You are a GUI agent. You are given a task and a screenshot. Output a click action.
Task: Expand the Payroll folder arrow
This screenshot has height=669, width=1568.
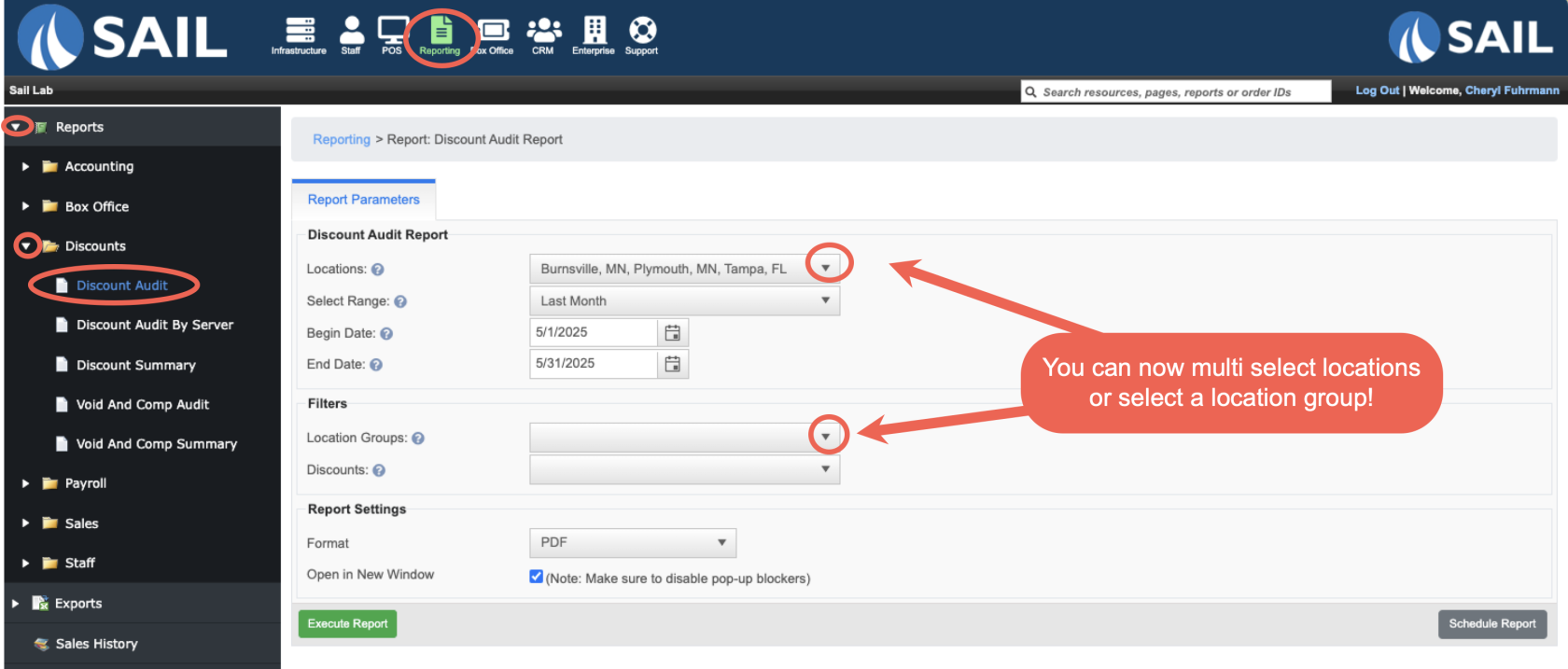25,483
